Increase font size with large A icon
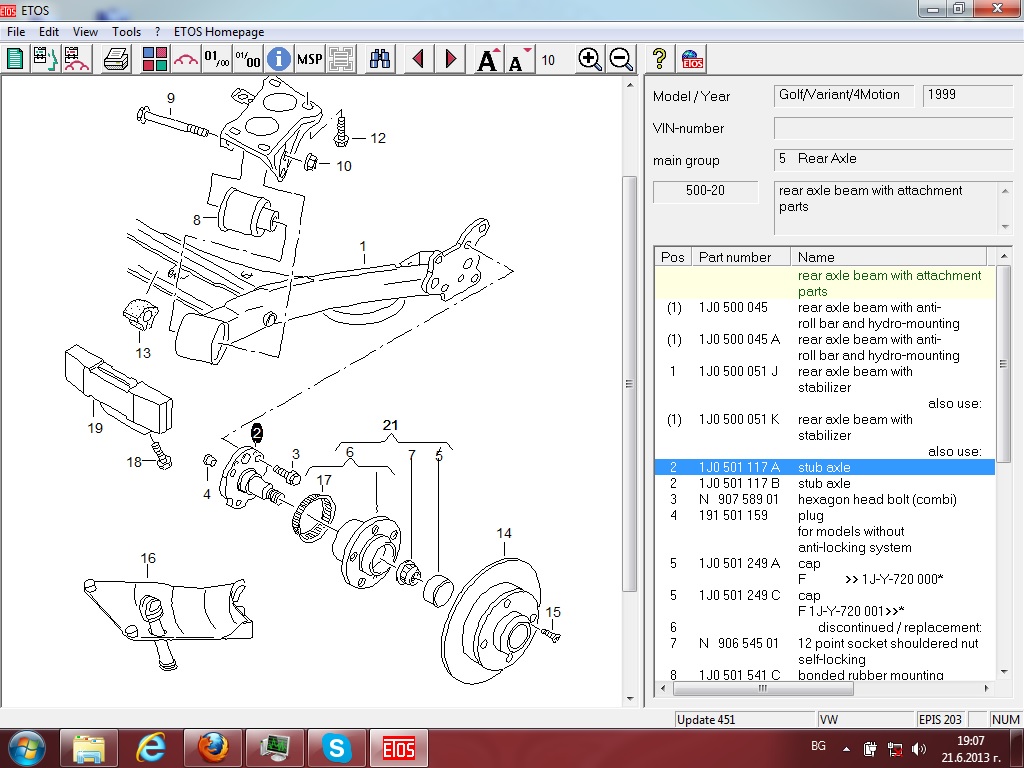This screenshot has width=1024, height=768. coord(488,59)
